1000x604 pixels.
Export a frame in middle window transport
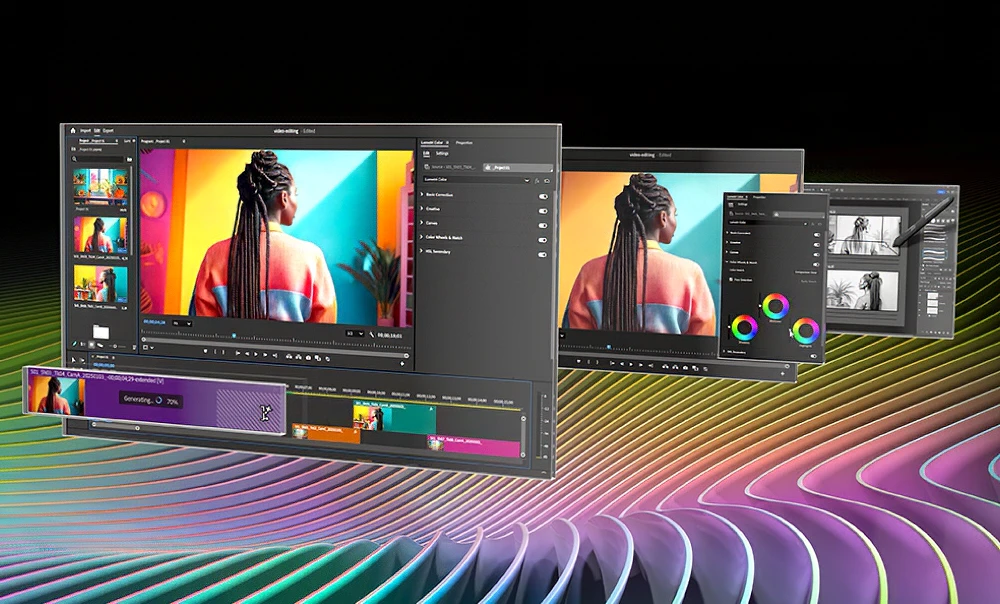(686, 367)
